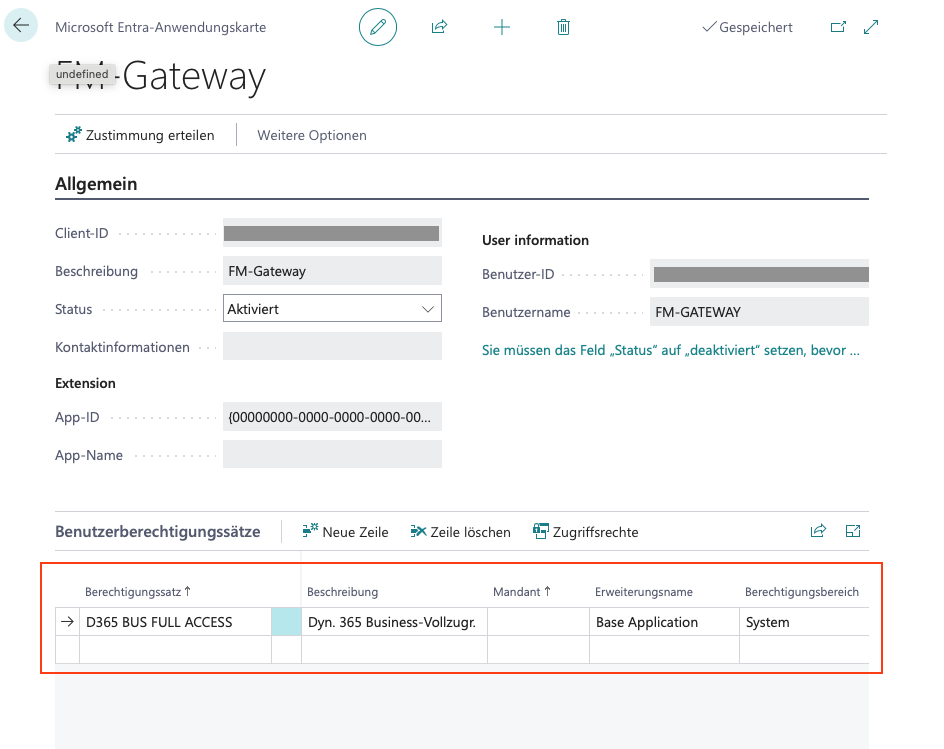Click the App-ID field
This screenshot has height=749, width=944.
point(332,417)
